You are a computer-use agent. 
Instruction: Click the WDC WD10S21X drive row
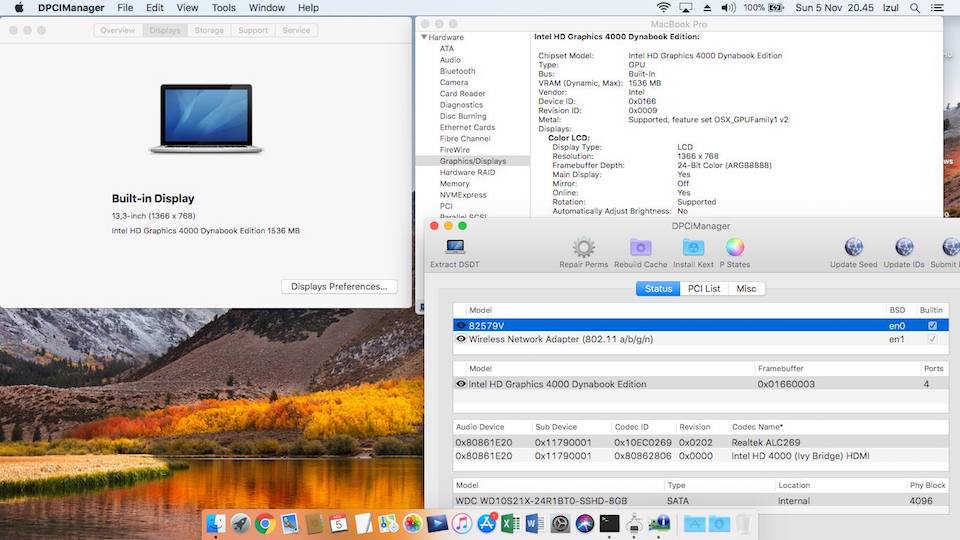pos(700,501)
